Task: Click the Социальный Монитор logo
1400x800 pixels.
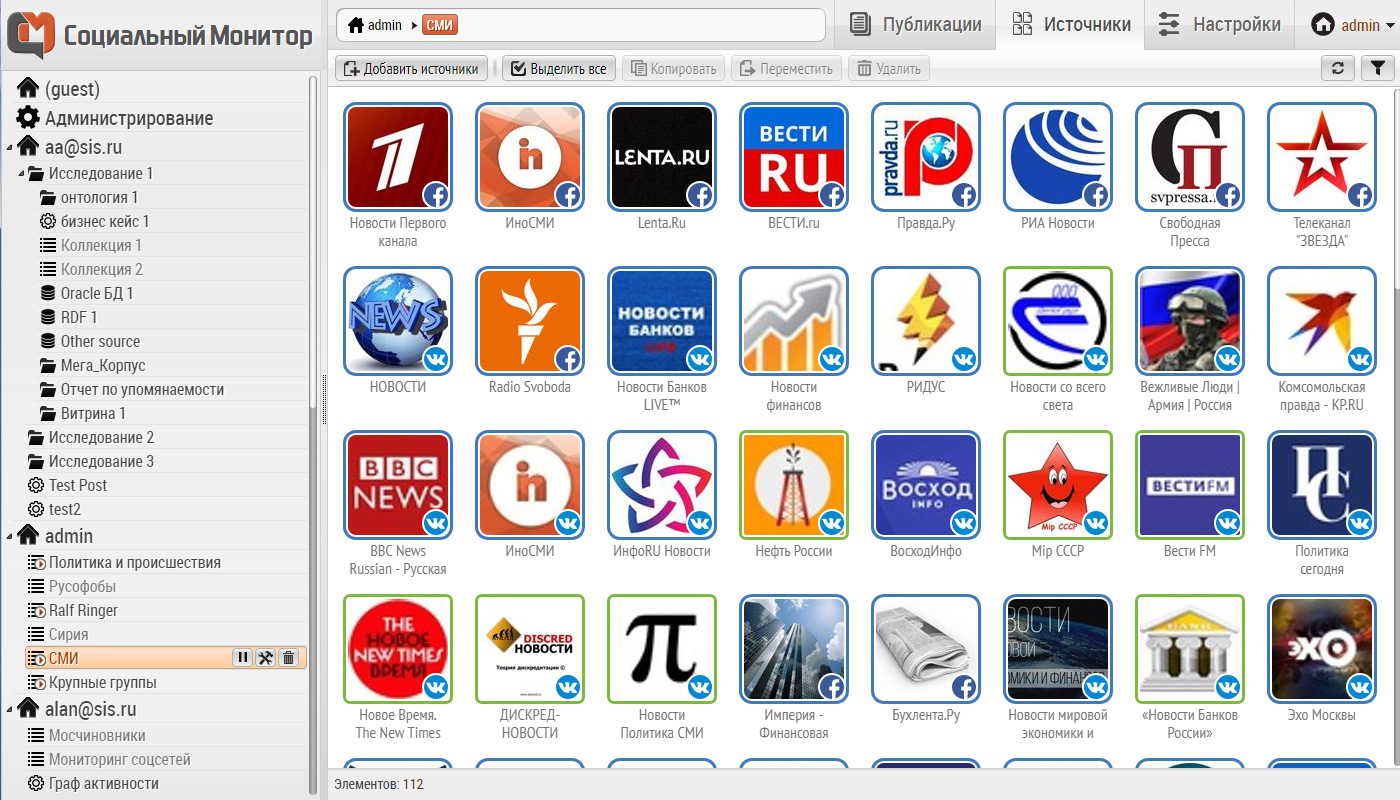Action: [161, 35]
